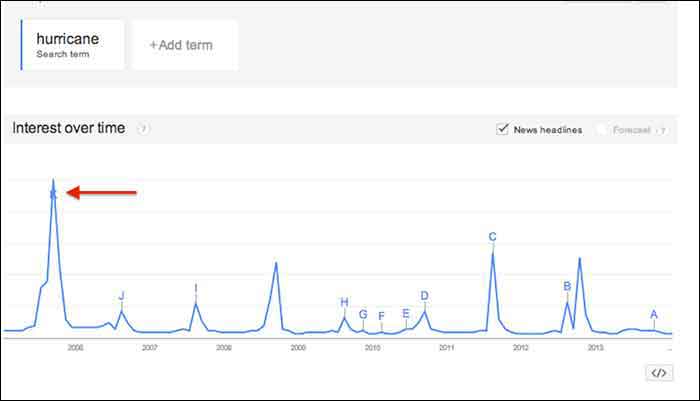
Task: Toggle the News headlines checkbox
Action: pos(503,130)
